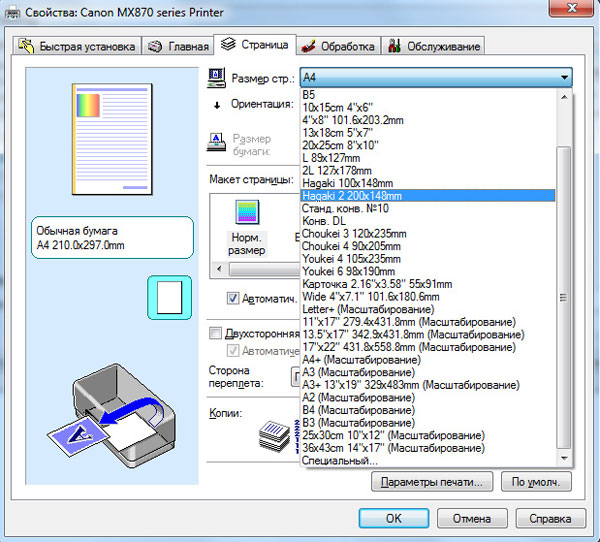The image size is (600, 542).
Task: Select A4+ (Масштабирование)
Action: (428, 360)
